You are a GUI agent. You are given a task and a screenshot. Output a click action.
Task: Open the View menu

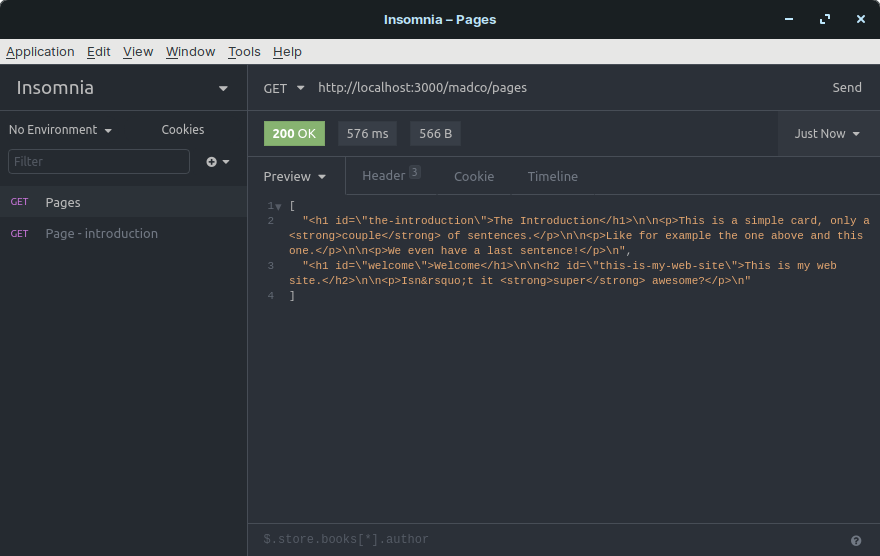tap(138, 52)
